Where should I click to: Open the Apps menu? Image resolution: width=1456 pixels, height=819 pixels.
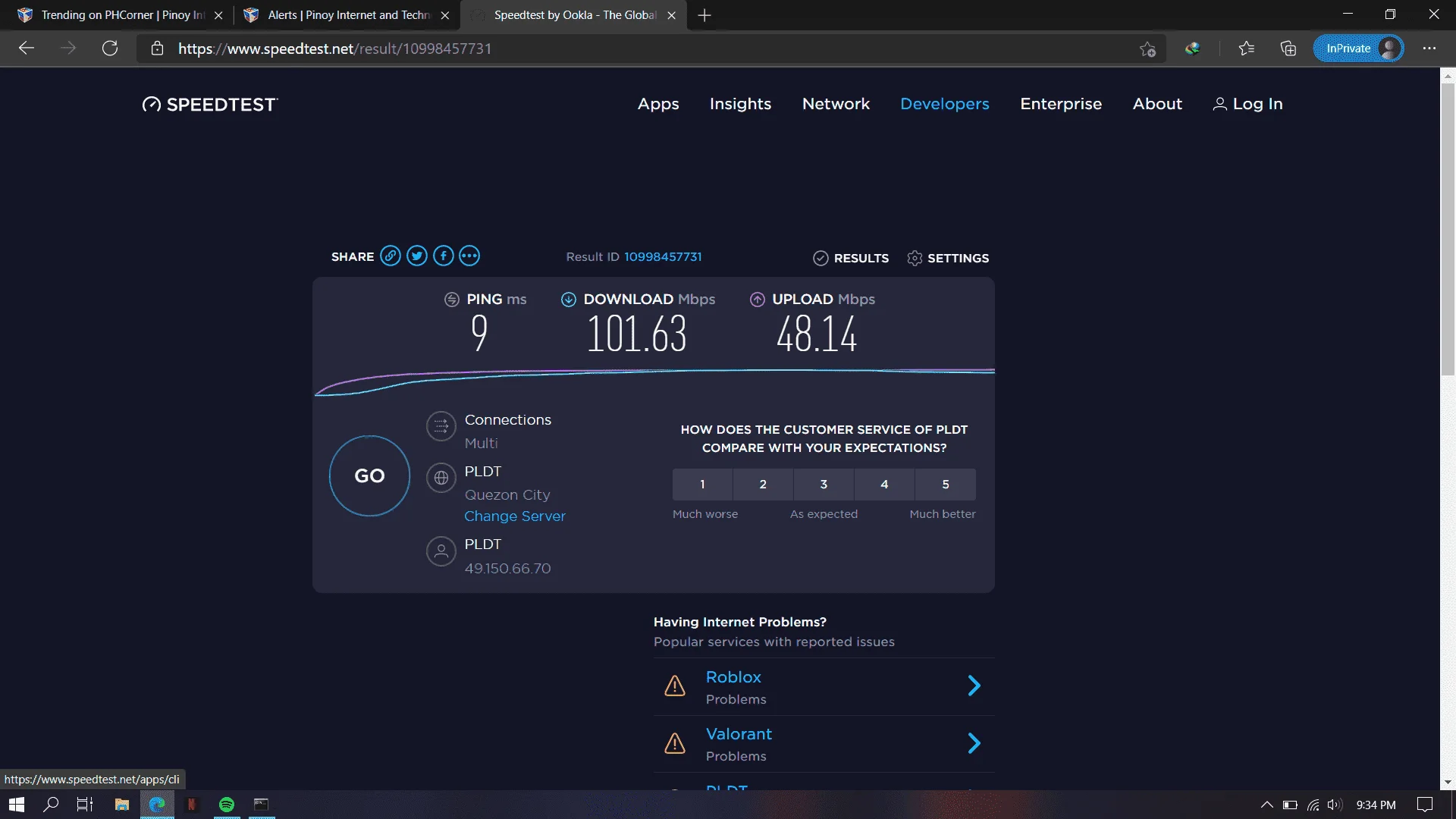point(658,104)
